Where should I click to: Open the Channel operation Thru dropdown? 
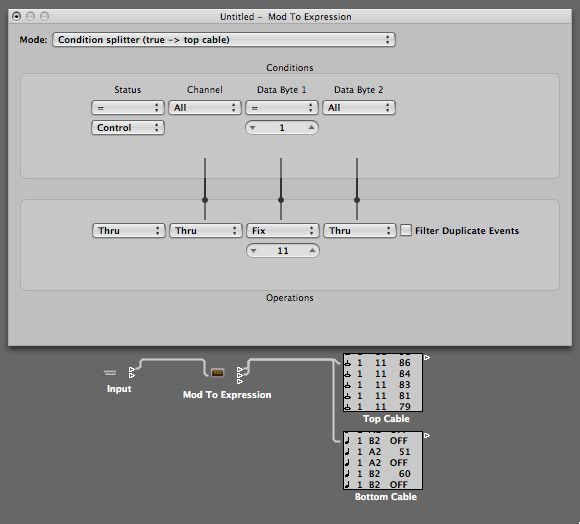pos(205,230)
